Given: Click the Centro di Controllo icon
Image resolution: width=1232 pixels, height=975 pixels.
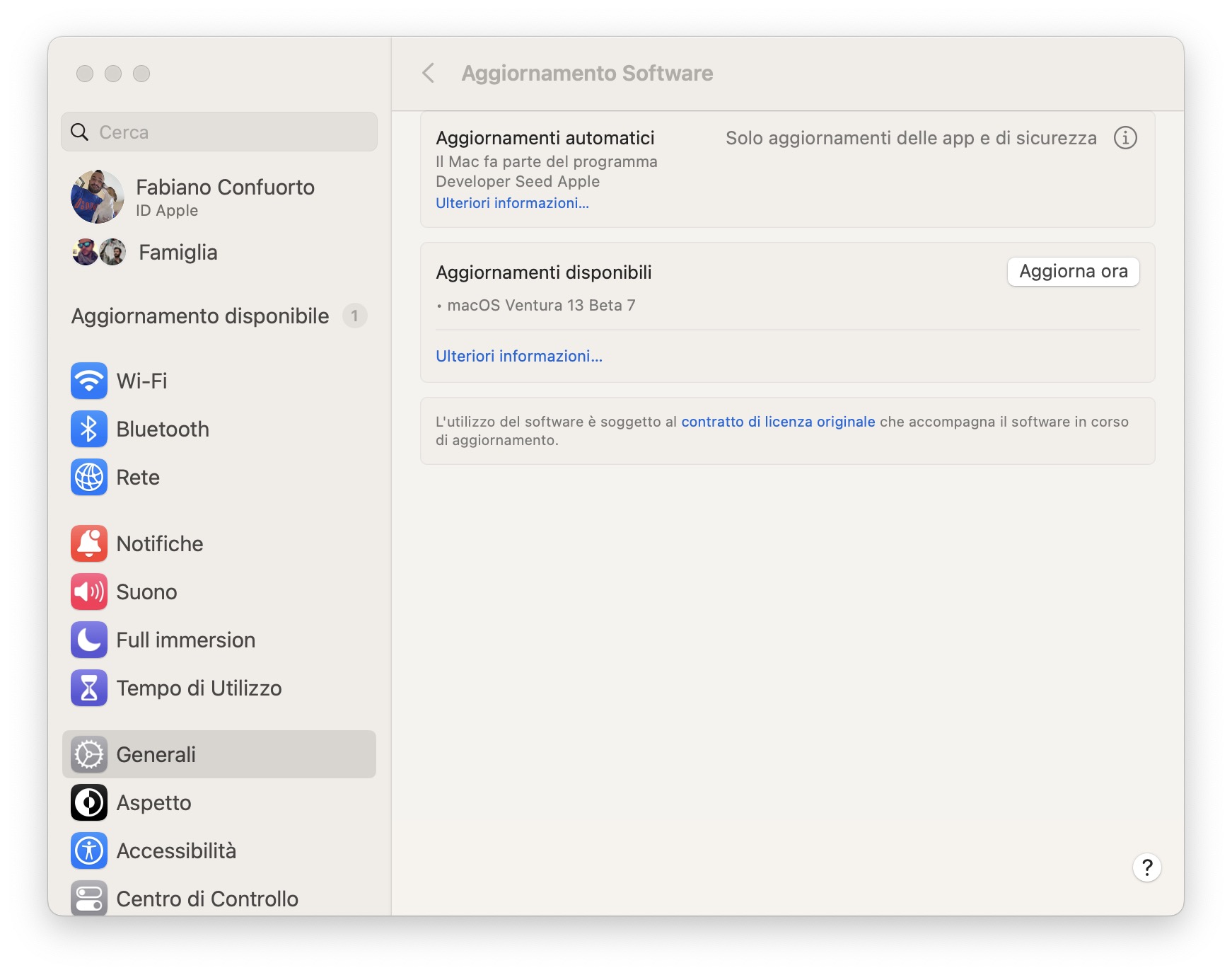Looking at the screenshot, I should 89,897.
